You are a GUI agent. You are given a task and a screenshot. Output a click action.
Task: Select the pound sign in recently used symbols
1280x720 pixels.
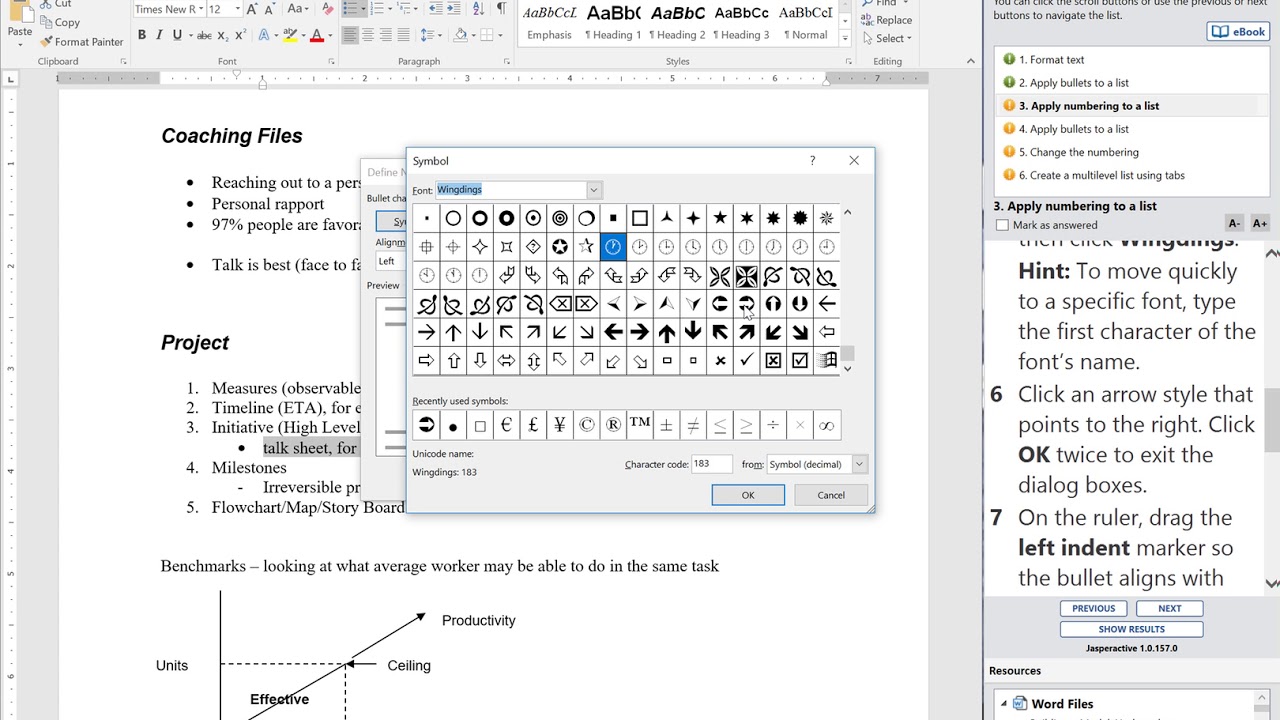(533, 425)
